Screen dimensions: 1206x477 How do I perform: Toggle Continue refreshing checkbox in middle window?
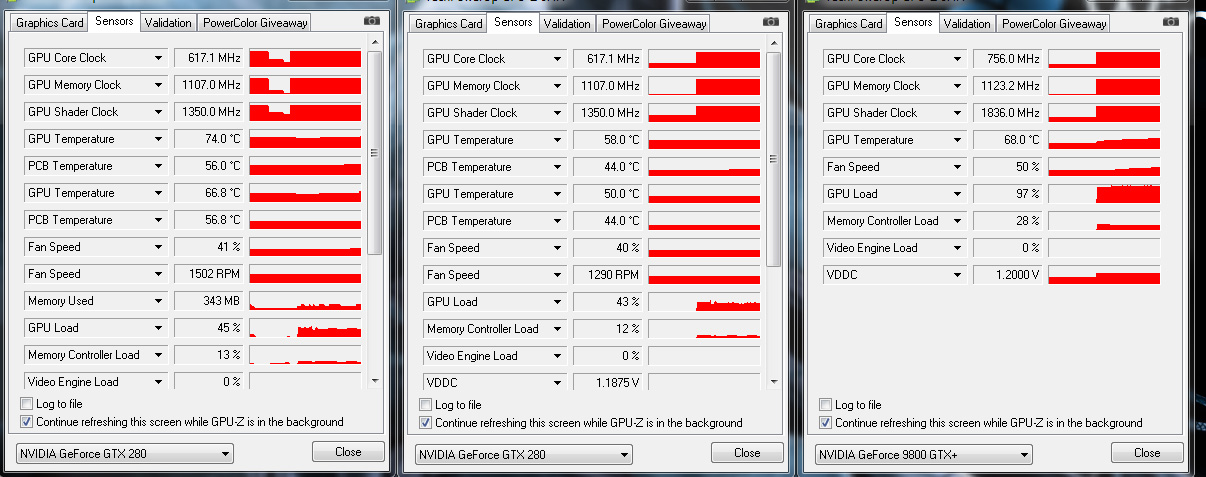(426, 423)
